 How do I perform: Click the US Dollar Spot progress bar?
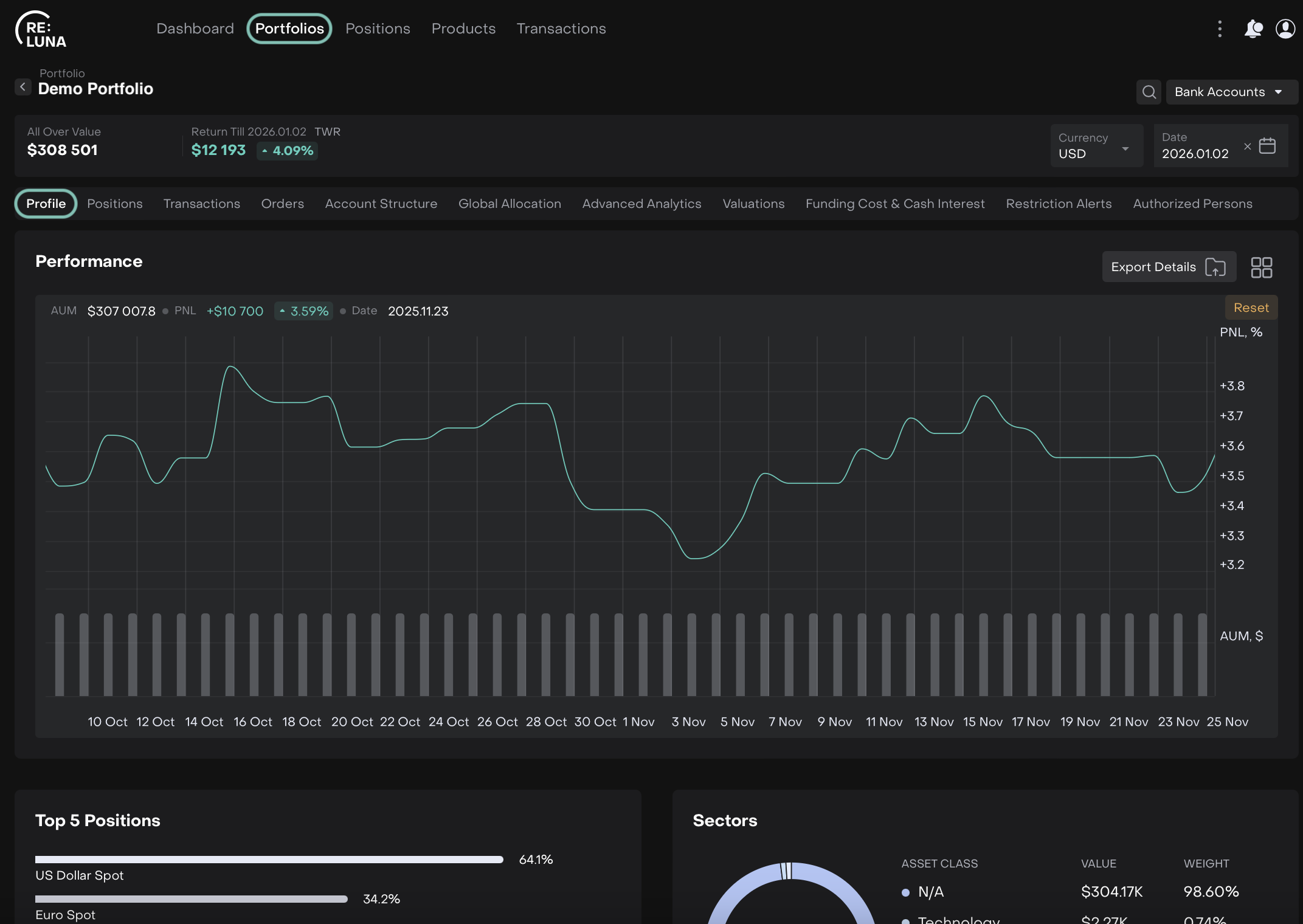269,860
